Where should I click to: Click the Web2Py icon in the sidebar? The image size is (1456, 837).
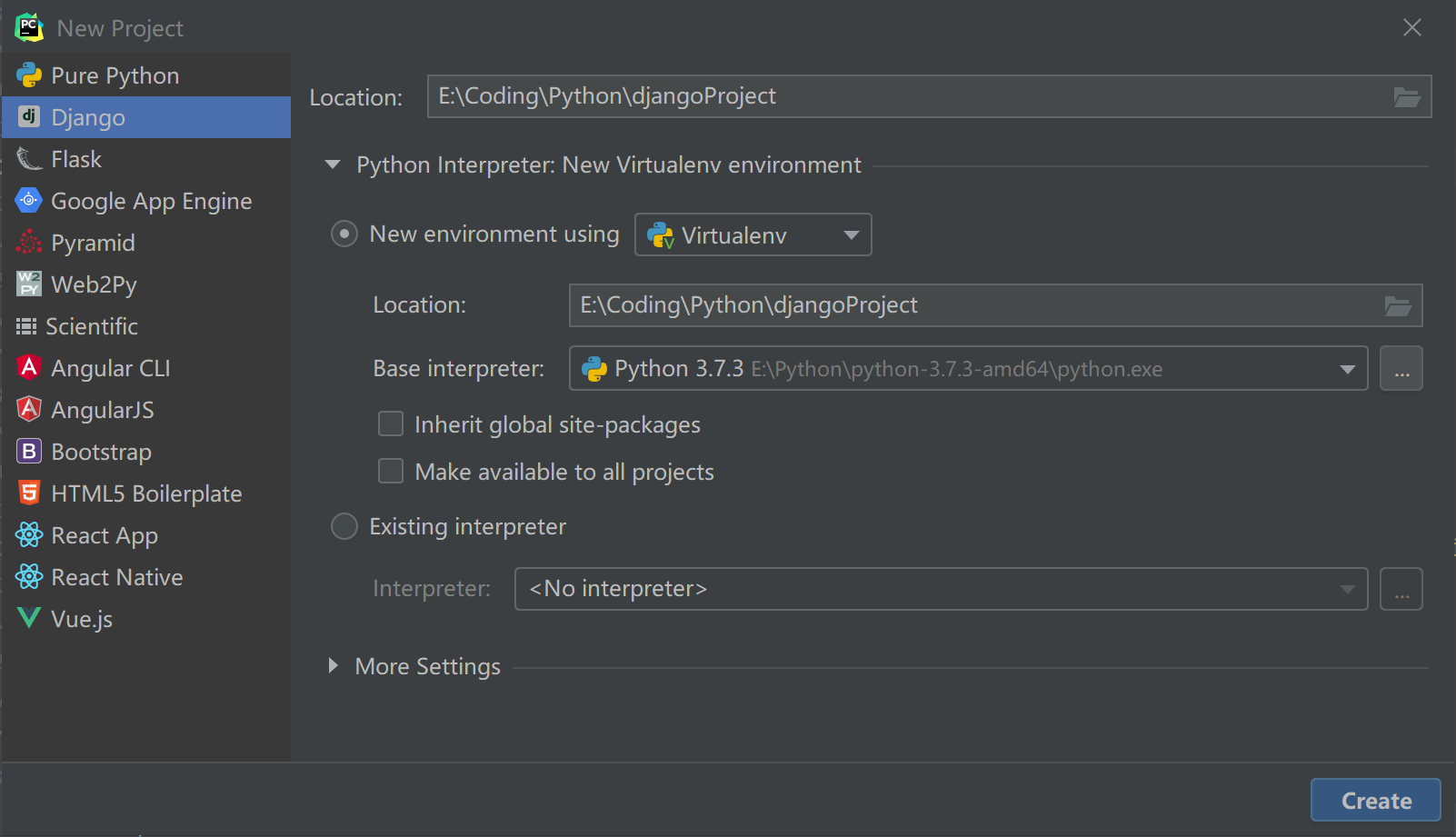click(x=29, y=284)
